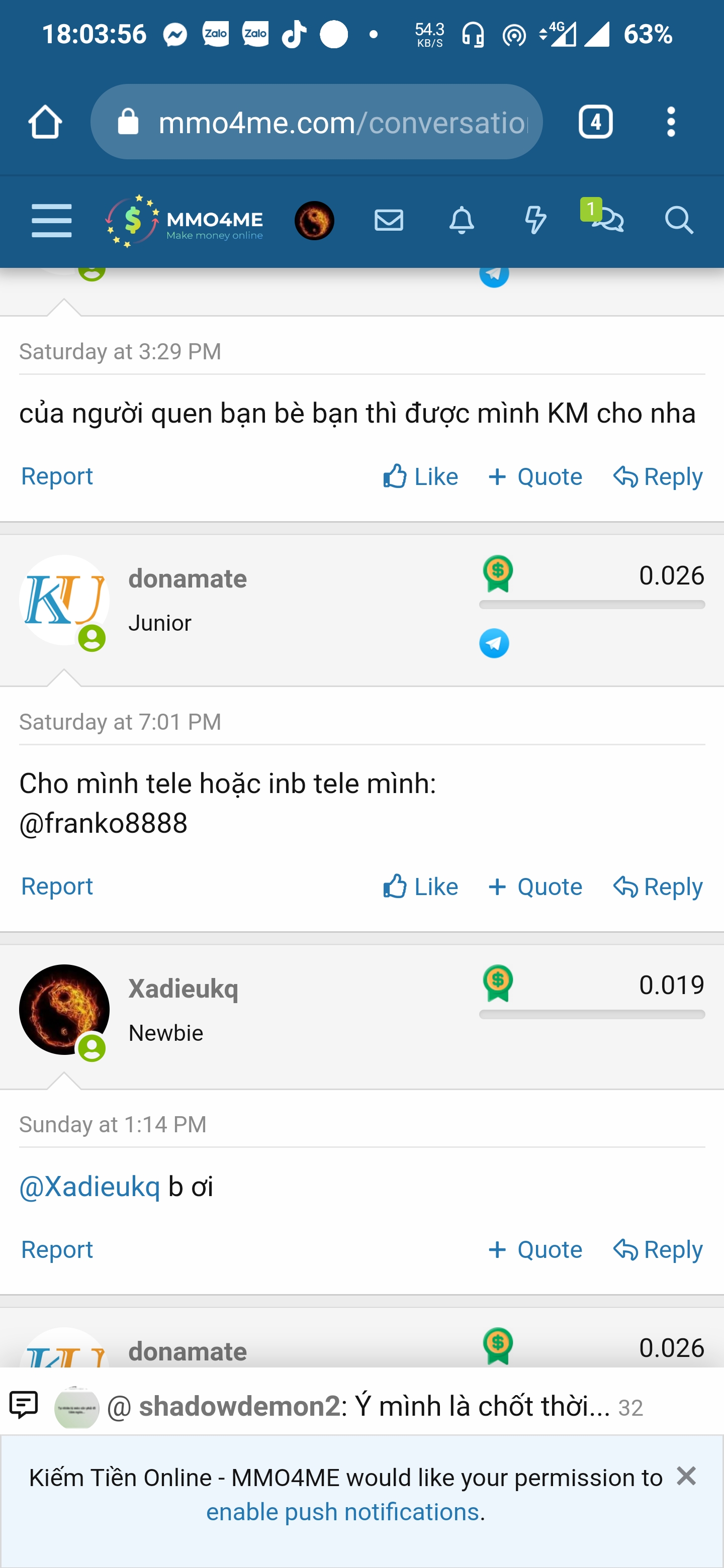Open the bell alerts icon
The image size is (724, 1568).
[x=462, y=220]
